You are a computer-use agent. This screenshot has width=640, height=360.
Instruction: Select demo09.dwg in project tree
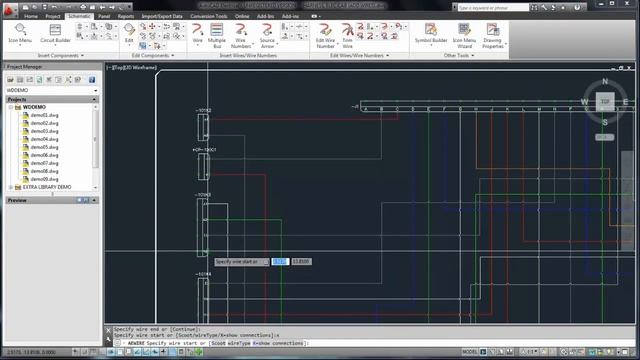point(44,179)
